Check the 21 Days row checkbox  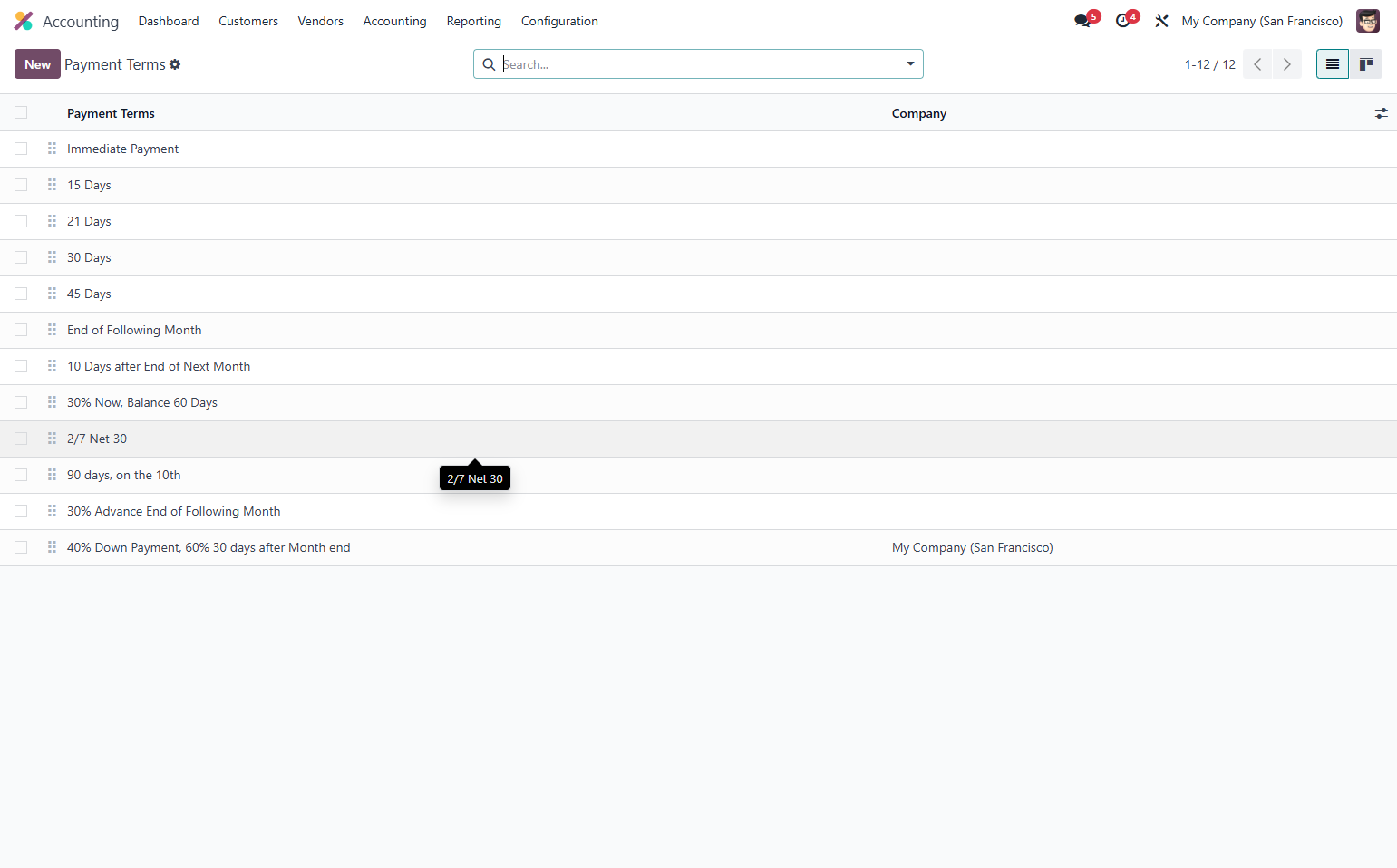click(x=21, y=221)
